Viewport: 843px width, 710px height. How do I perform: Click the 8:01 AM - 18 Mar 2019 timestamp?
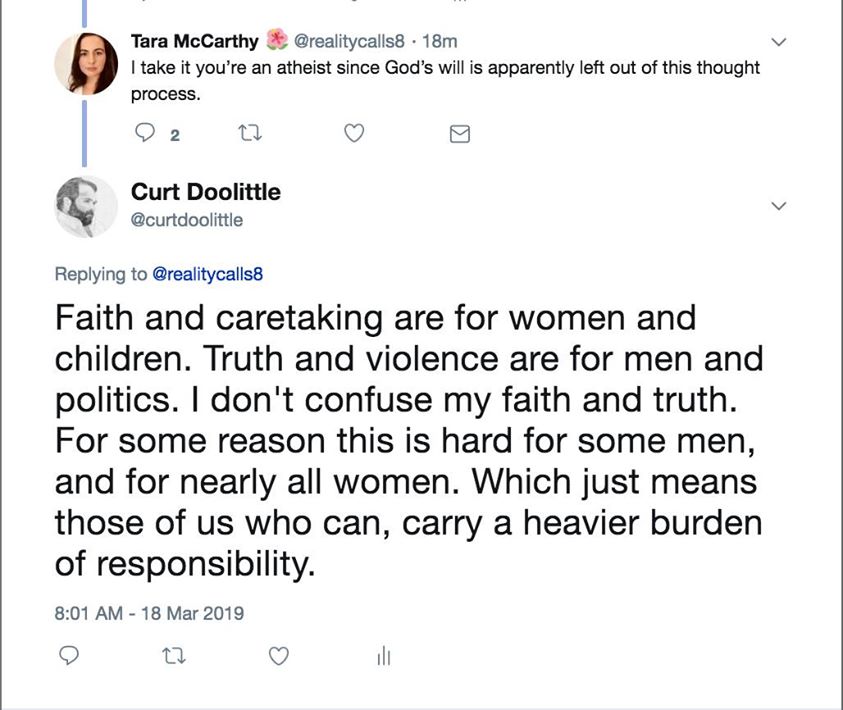[x=150, y=612]
